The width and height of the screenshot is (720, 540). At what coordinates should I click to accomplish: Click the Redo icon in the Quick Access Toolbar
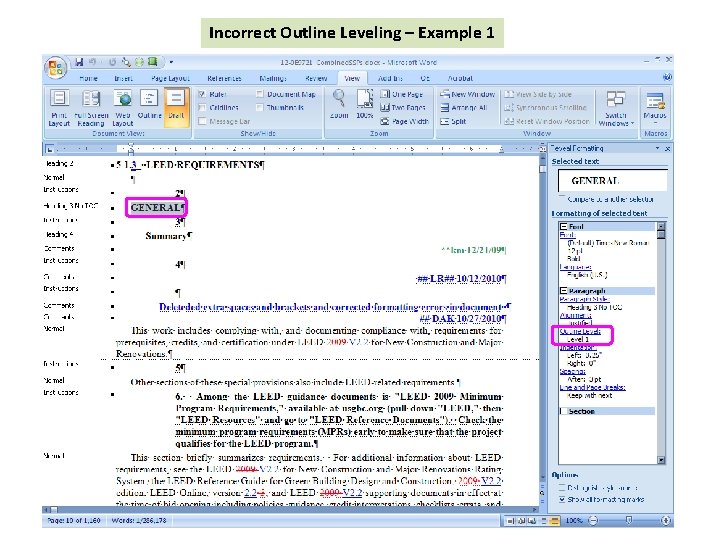pyautogui.click(x=112, y=62)
